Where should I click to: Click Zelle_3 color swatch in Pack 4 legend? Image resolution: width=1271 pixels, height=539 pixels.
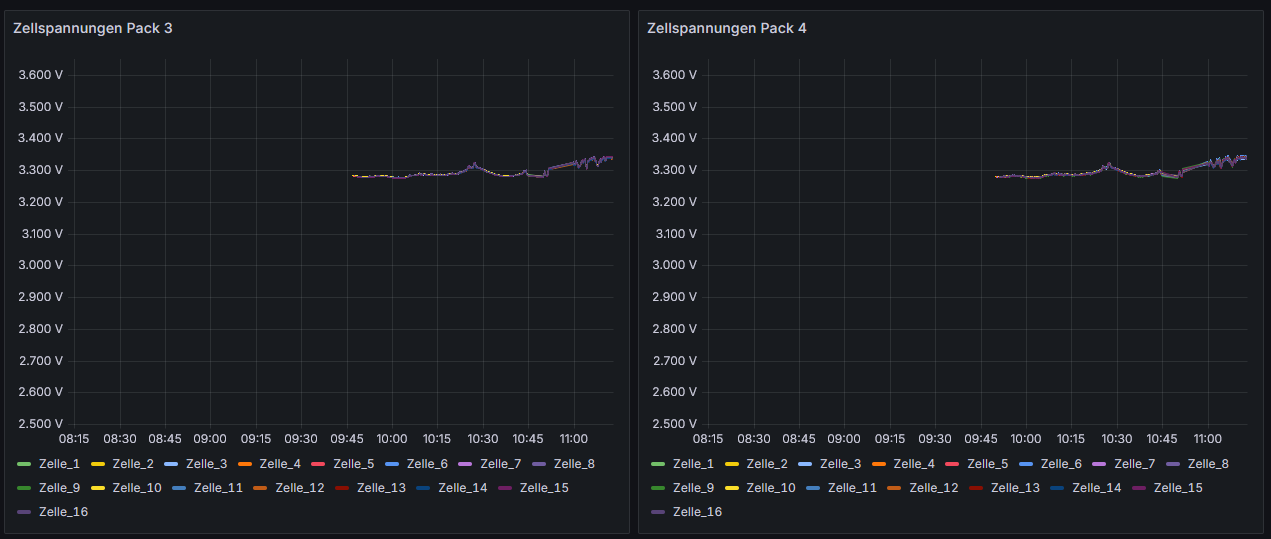[x=805, y=464]
